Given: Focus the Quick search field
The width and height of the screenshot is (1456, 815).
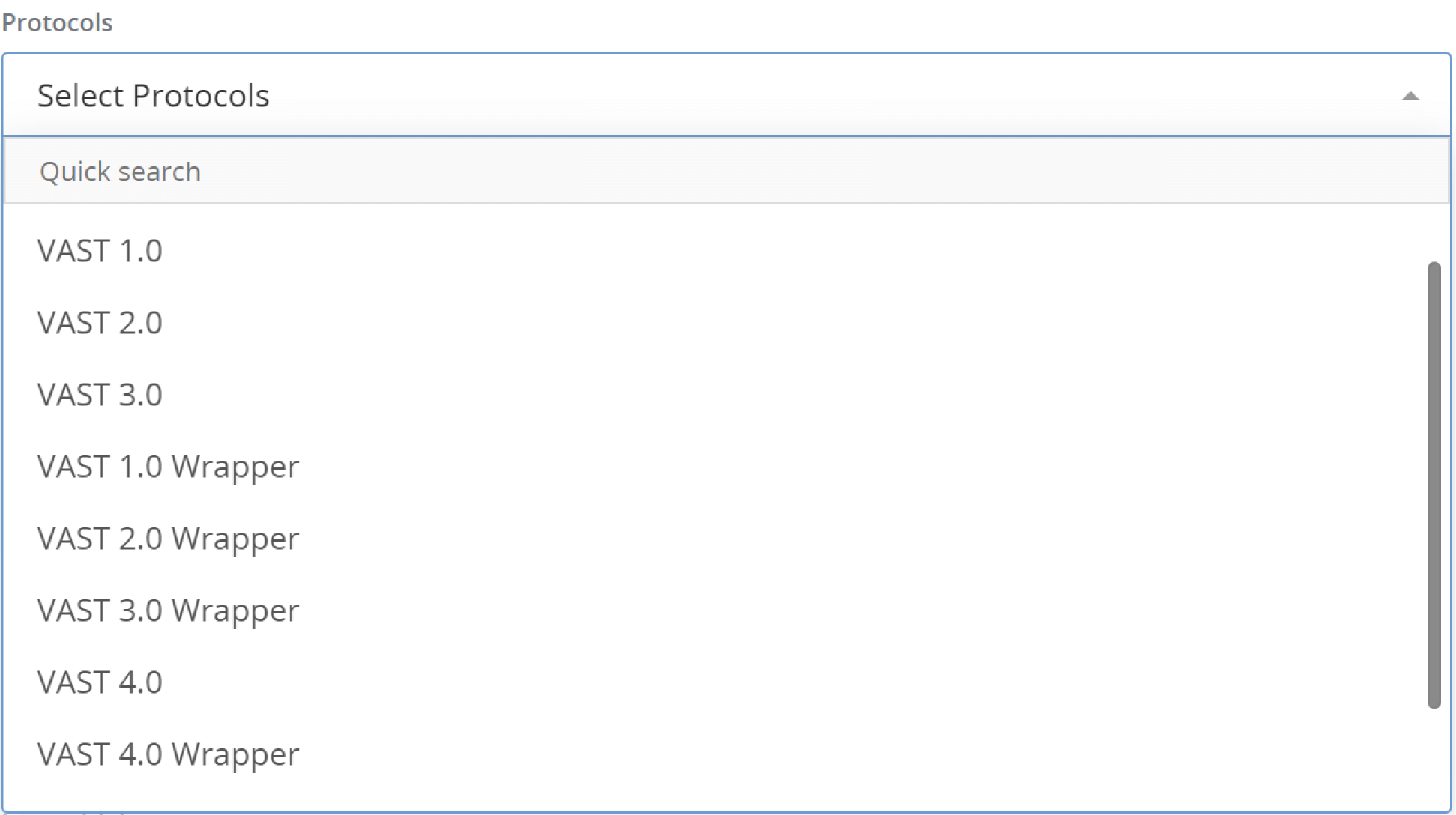Looking at the screenshot, I should coord(725,172).
